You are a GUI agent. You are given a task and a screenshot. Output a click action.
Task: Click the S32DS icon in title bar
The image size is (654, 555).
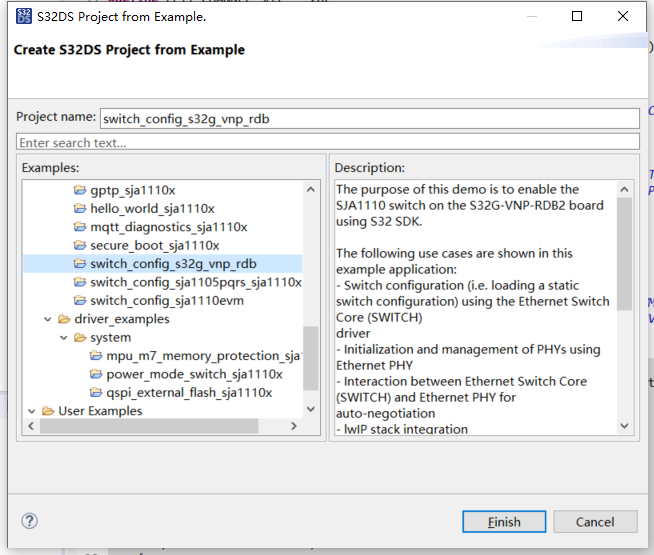[x=24, y=16]
